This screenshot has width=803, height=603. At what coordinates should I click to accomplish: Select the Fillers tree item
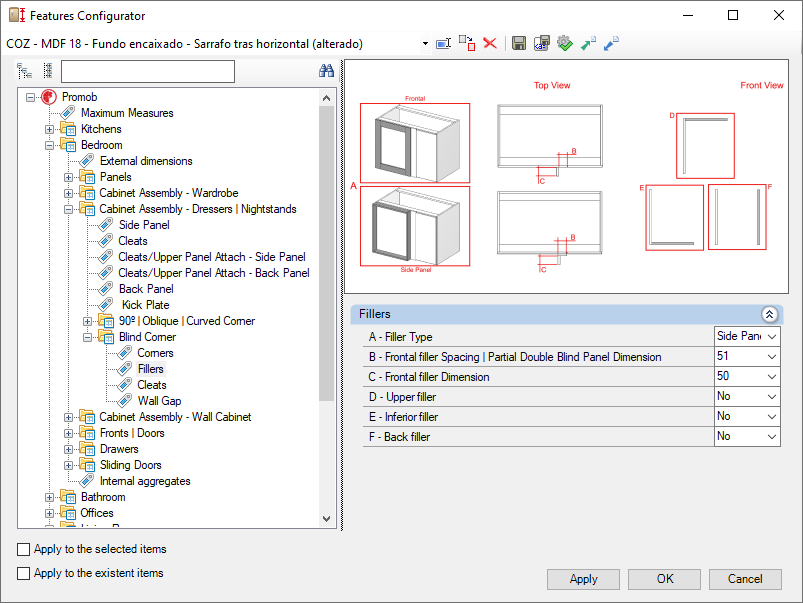coord(151,369)
